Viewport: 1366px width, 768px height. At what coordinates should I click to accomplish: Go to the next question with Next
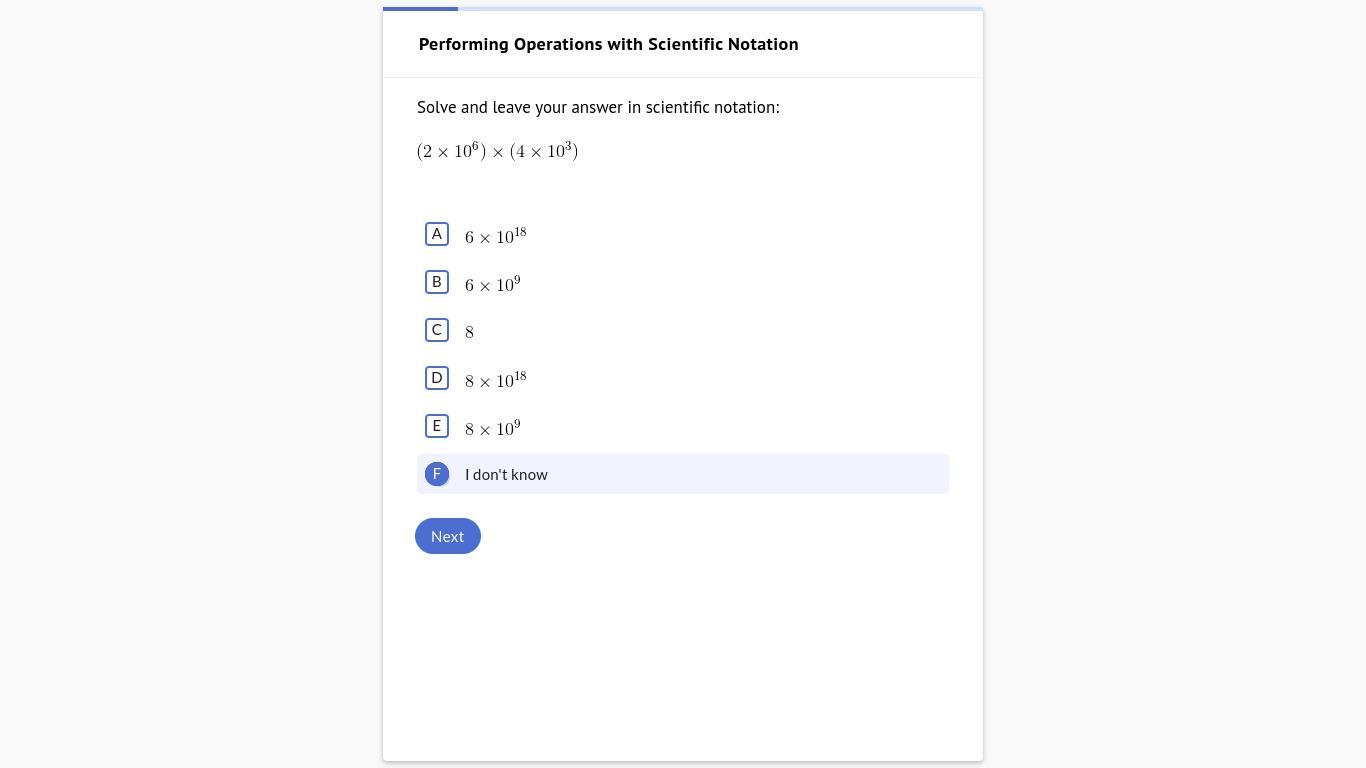(x=448, y=536)
